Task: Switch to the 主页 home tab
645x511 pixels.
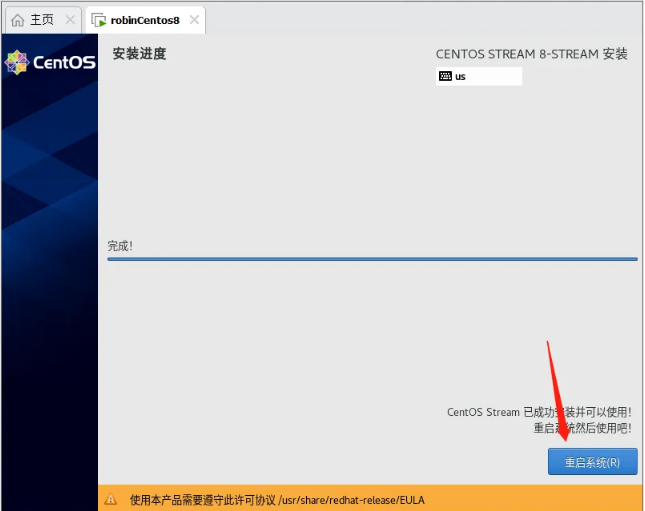Action: pos(42,20)
